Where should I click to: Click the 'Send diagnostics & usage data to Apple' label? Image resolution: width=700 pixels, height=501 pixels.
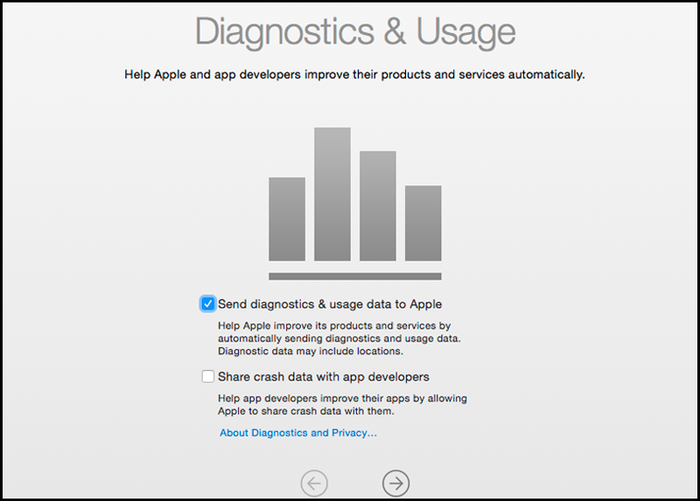point(330,304)
